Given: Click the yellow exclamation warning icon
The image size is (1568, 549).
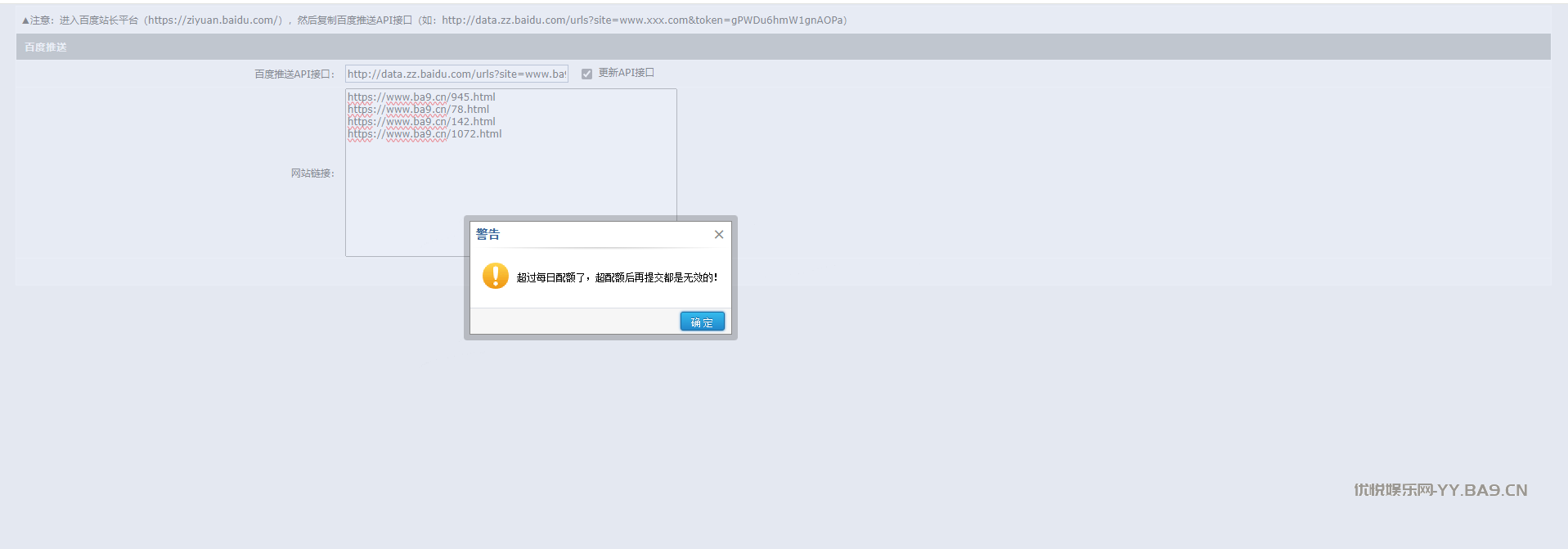Looking at the screenshot, I should pos(495,277).
